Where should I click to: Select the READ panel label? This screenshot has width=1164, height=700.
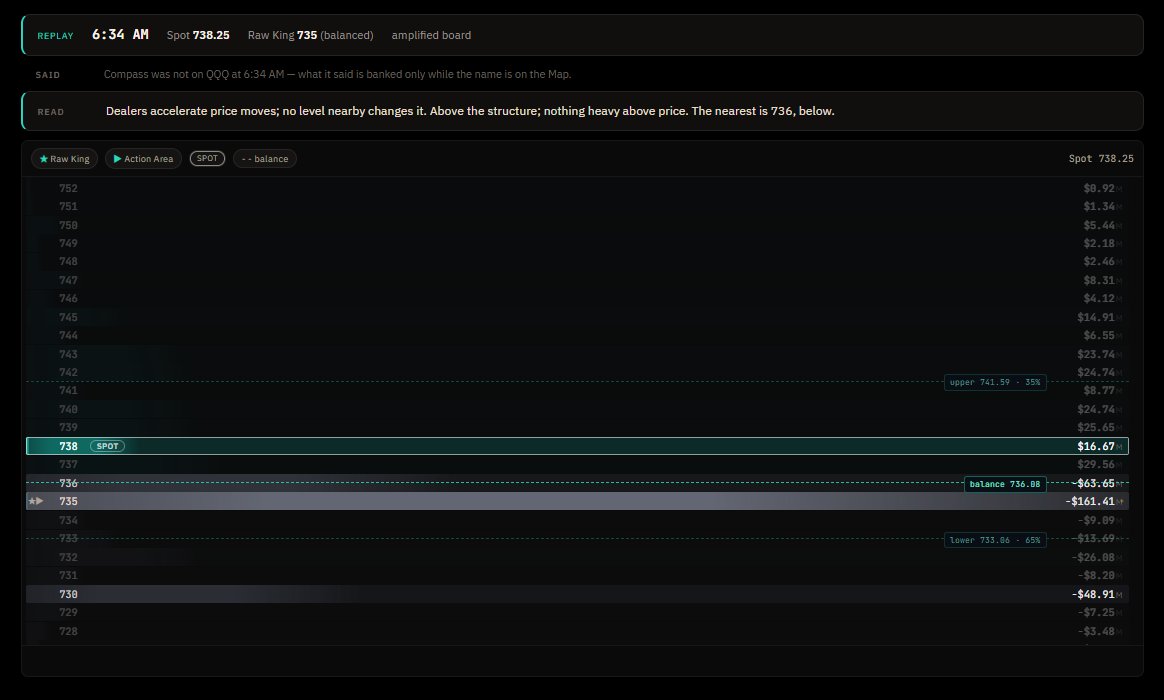(x=50, y=112)
